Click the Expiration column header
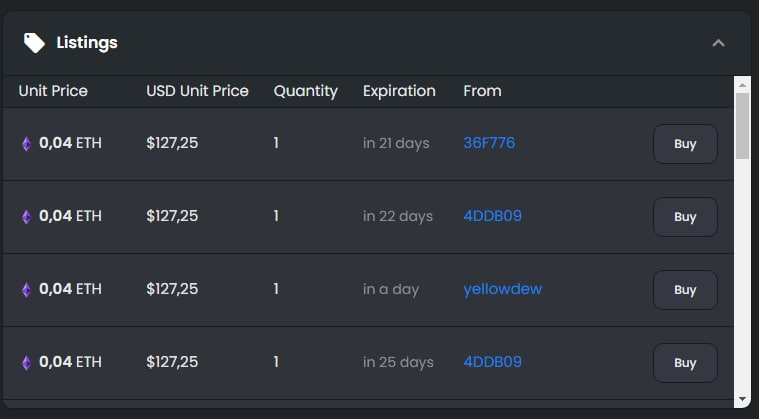The image size is (759, 419). [x=399, y=91]
